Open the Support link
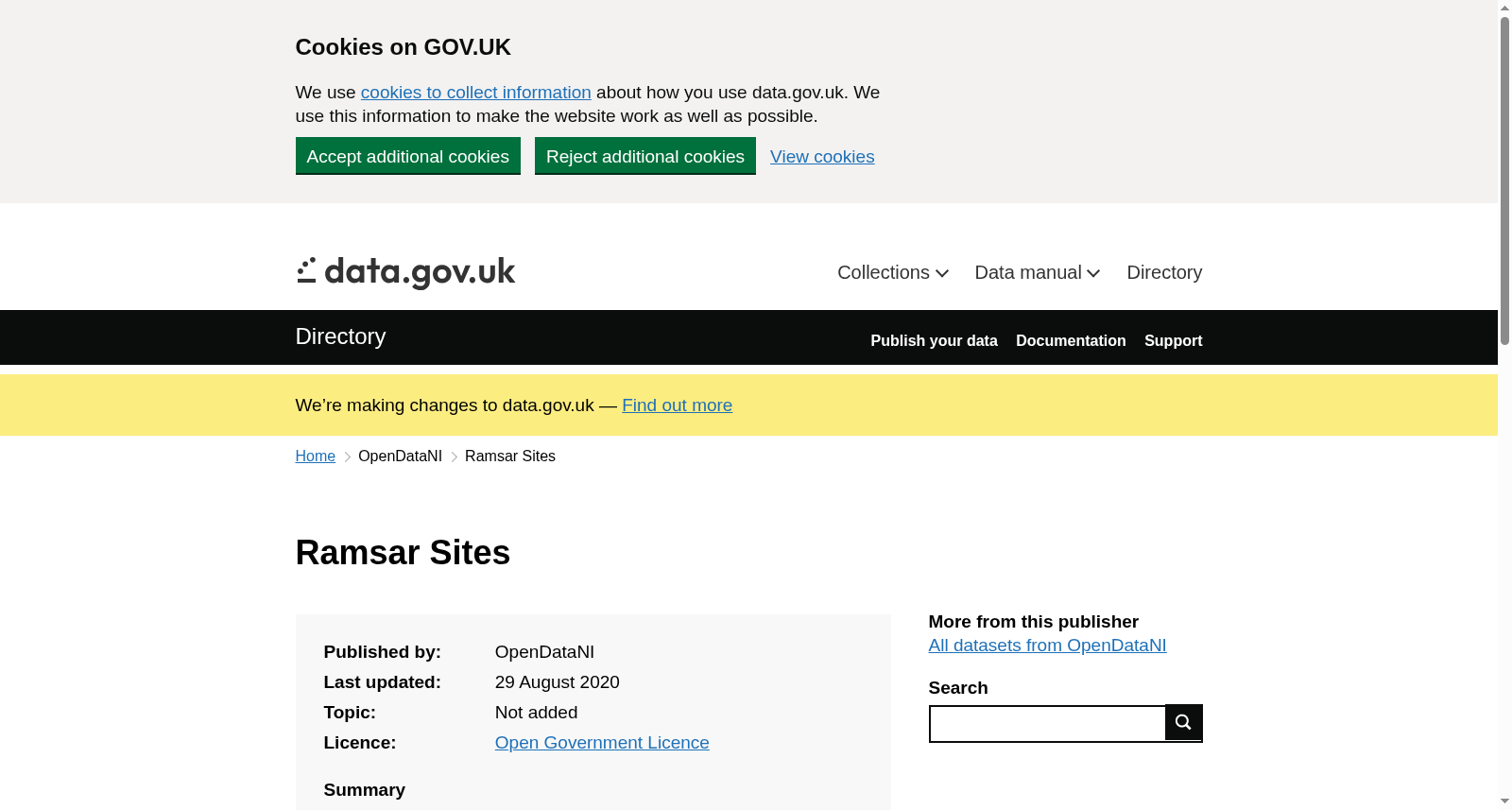 pos(1173,341)
